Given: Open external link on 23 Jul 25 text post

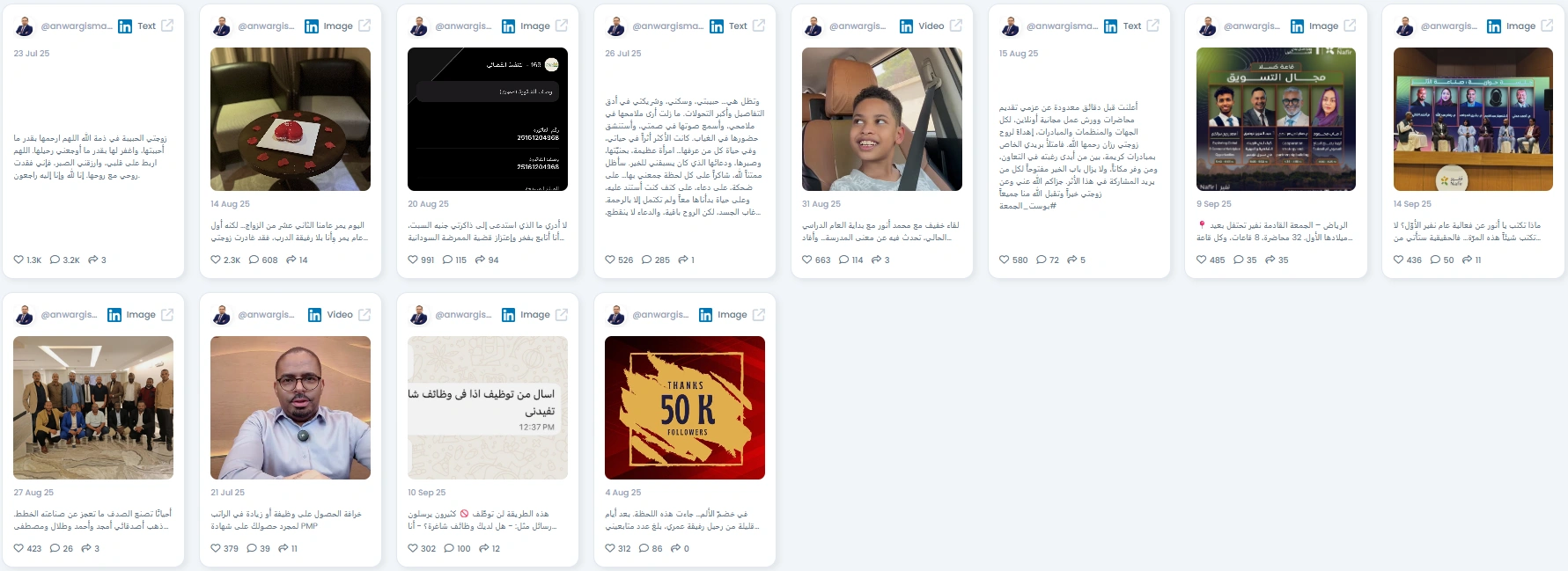Looking at the screenshot, I should point(167,26).
